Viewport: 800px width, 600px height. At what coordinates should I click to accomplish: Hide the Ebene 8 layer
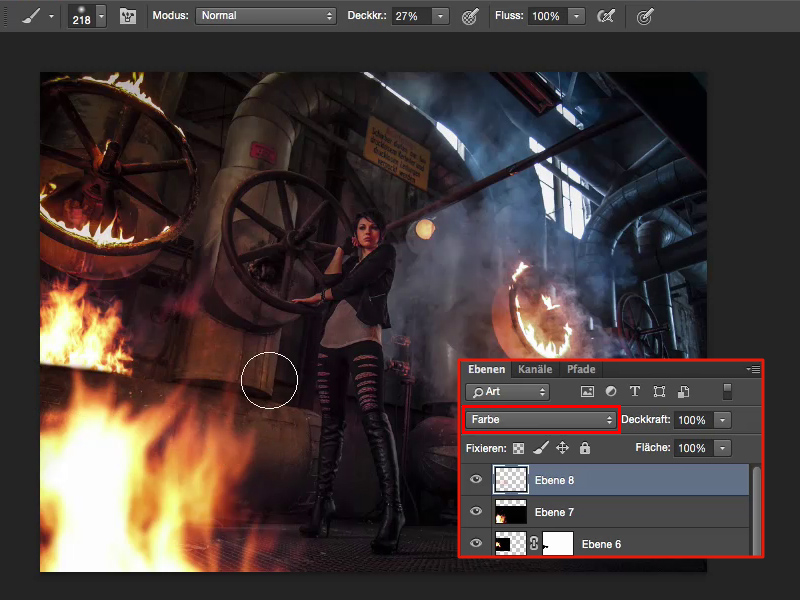click(476, 480)
